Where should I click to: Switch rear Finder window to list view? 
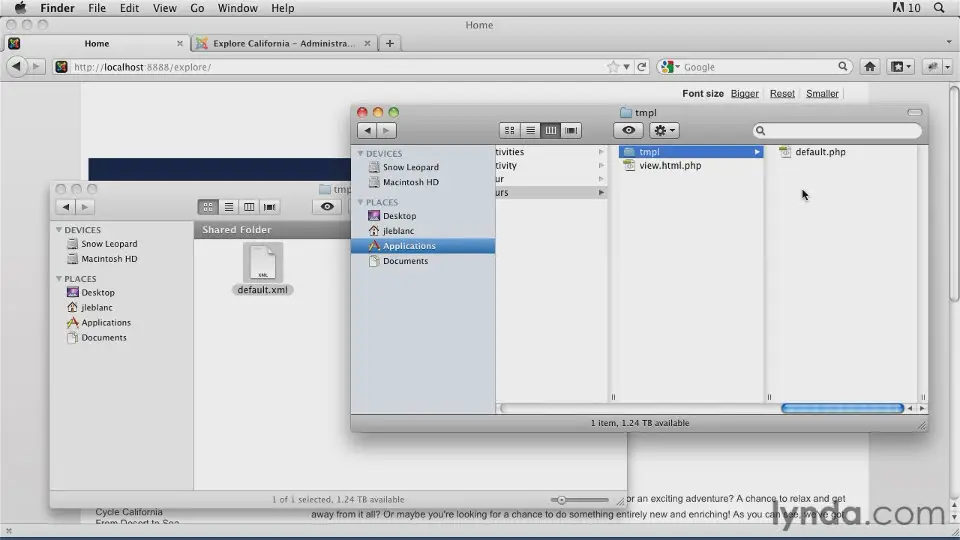(x=228, y=207)
